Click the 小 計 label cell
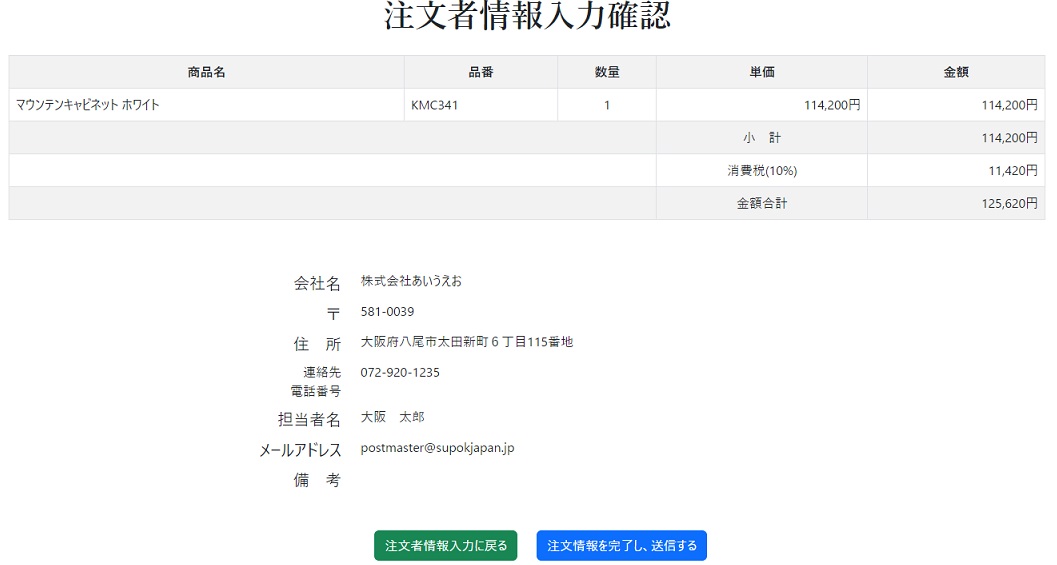 (762, 138)
